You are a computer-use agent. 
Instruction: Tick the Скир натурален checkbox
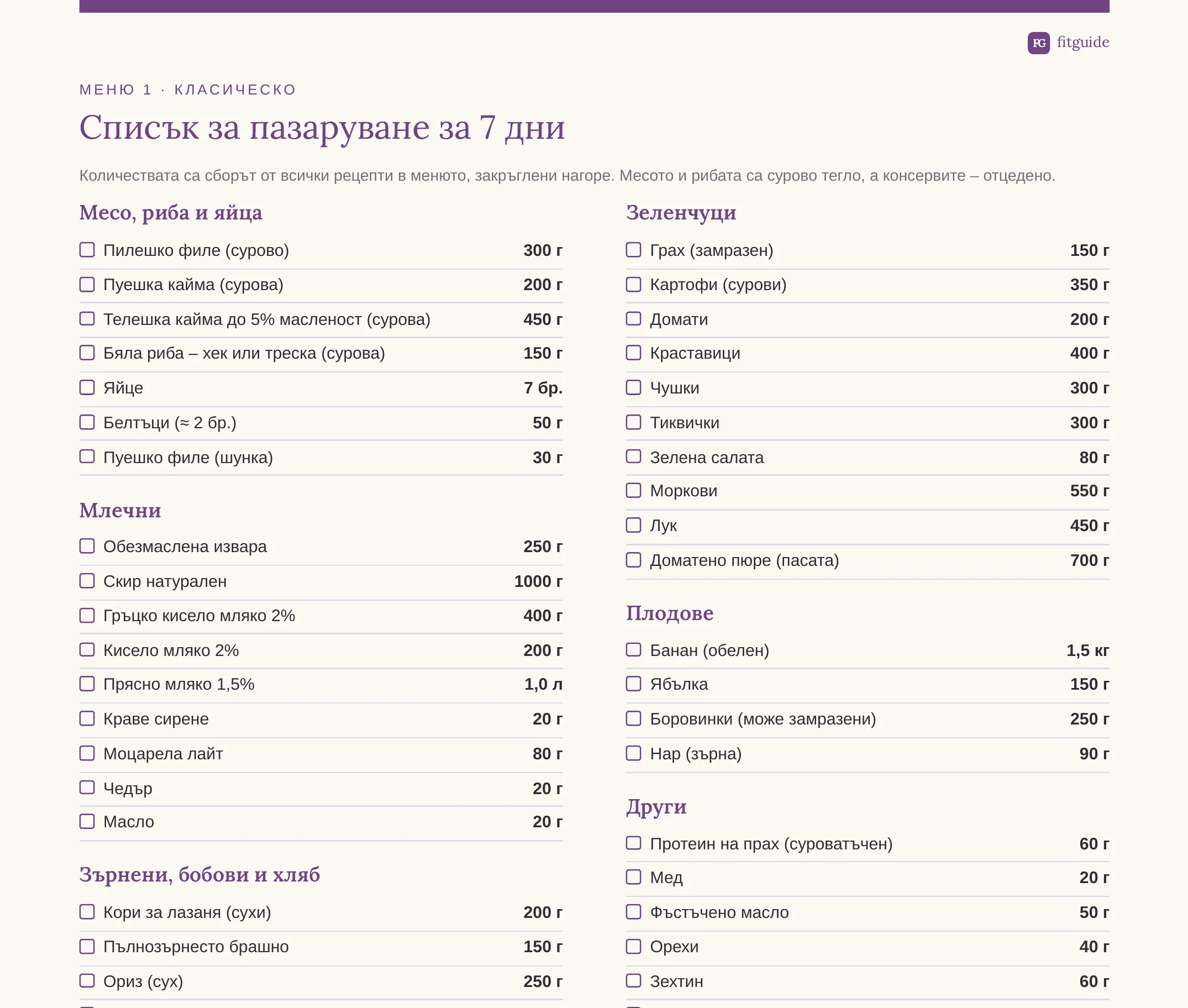coord(87,581)
